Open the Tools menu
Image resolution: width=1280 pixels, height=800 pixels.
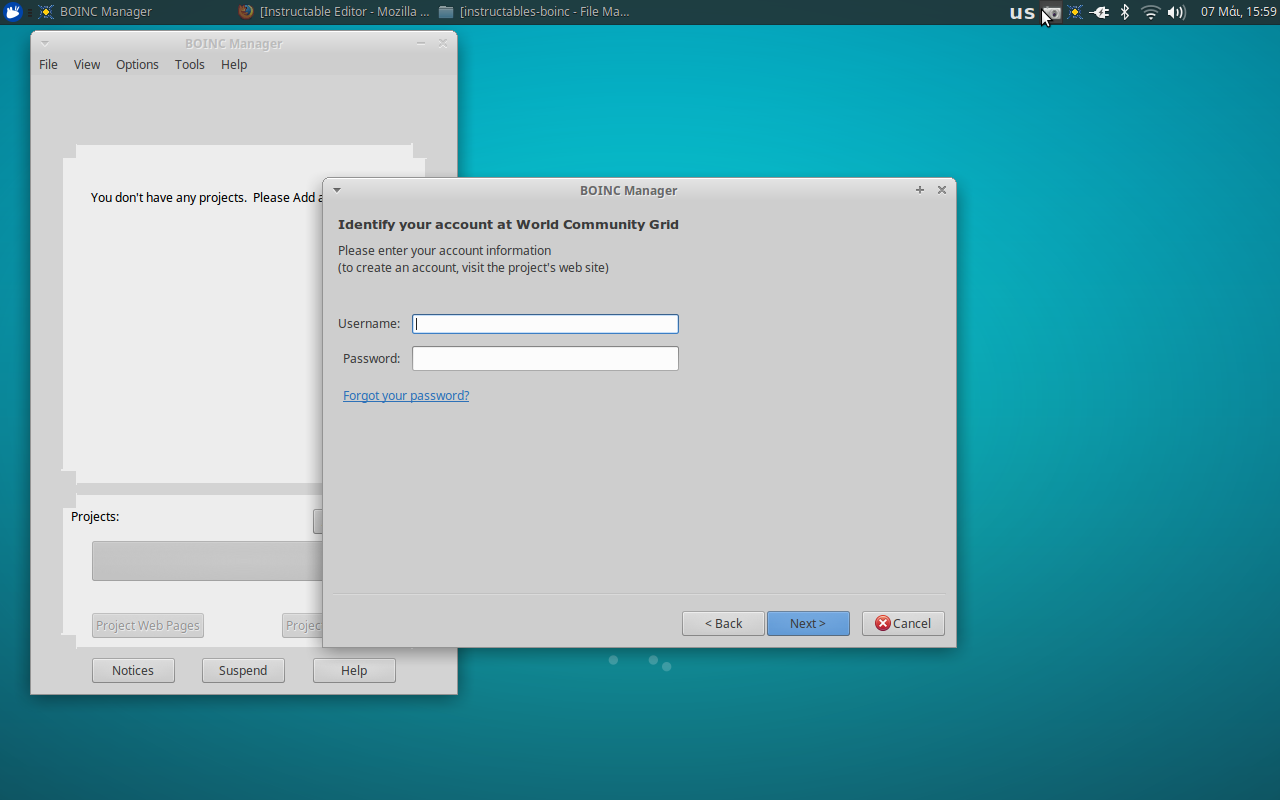(189, 64)
